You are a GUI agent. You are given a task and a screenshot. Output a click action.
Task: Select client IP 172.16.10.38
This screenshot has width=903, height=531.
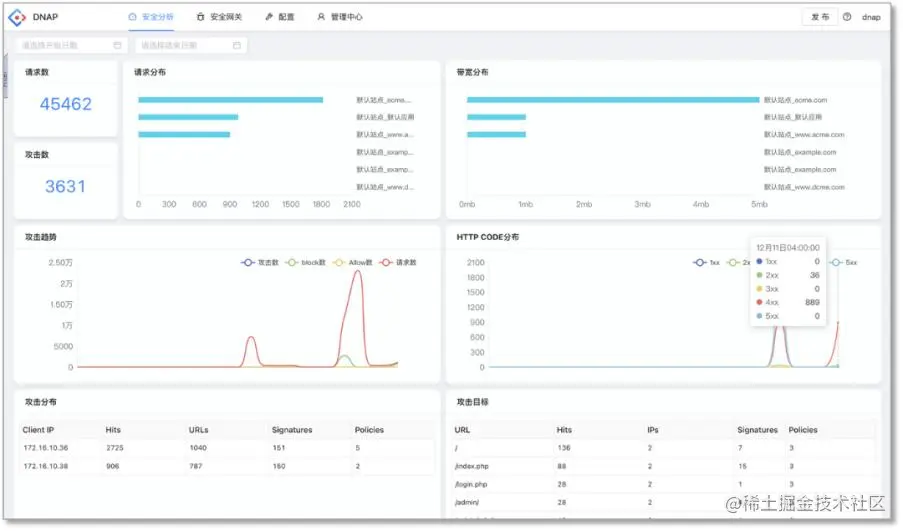point(45,466)
